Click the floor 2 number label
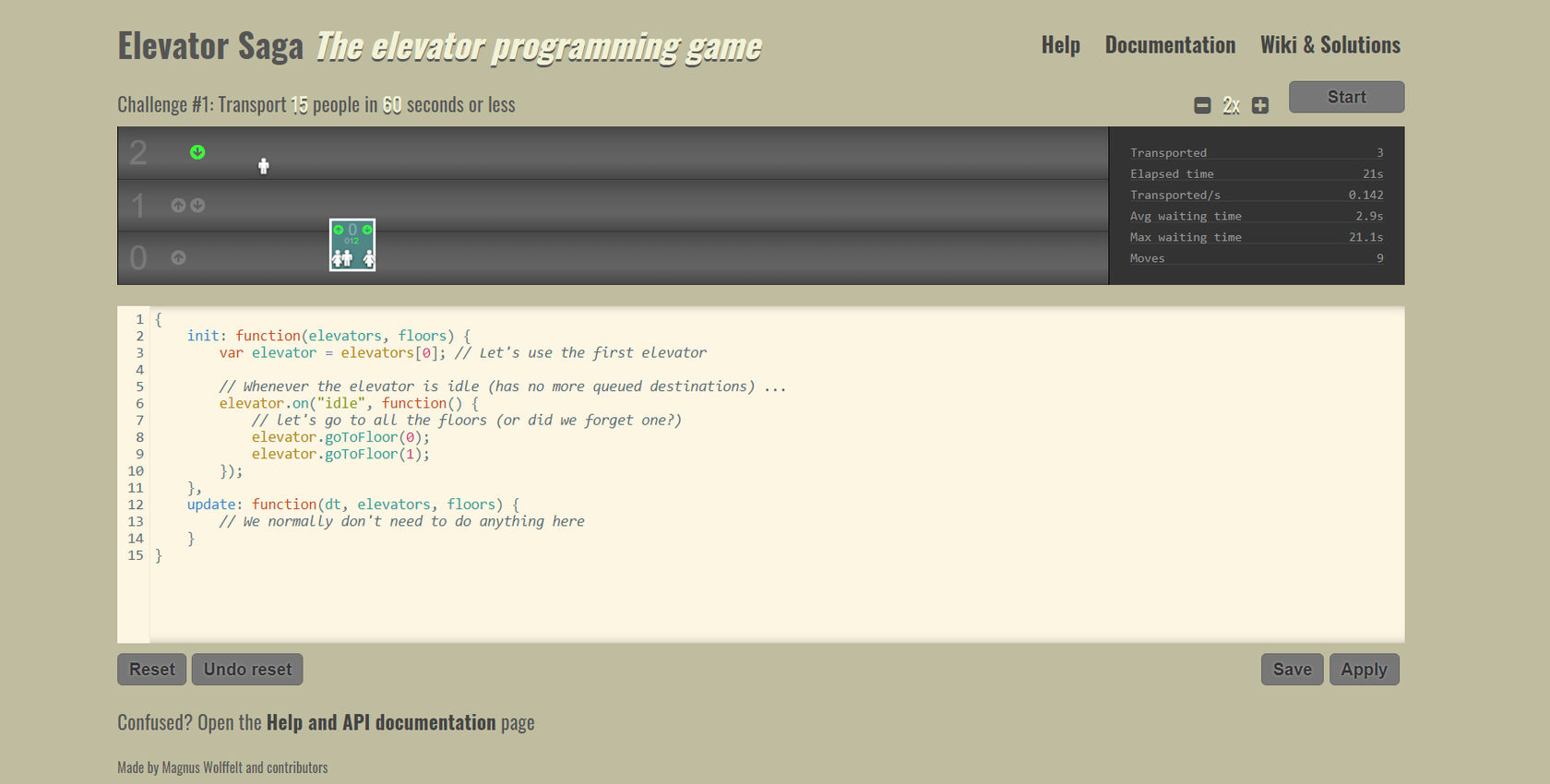1550x784 pixels. pos(138,153)
